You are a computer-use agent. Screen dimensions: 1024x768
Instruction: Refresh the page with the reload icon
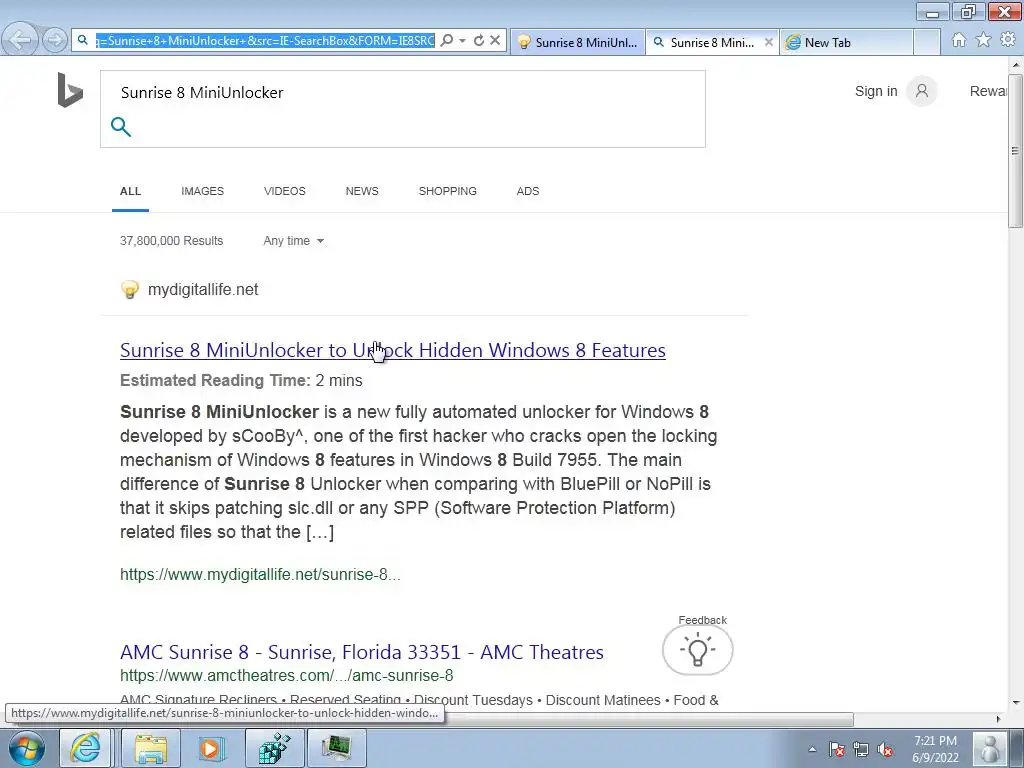tap(479, 40)
